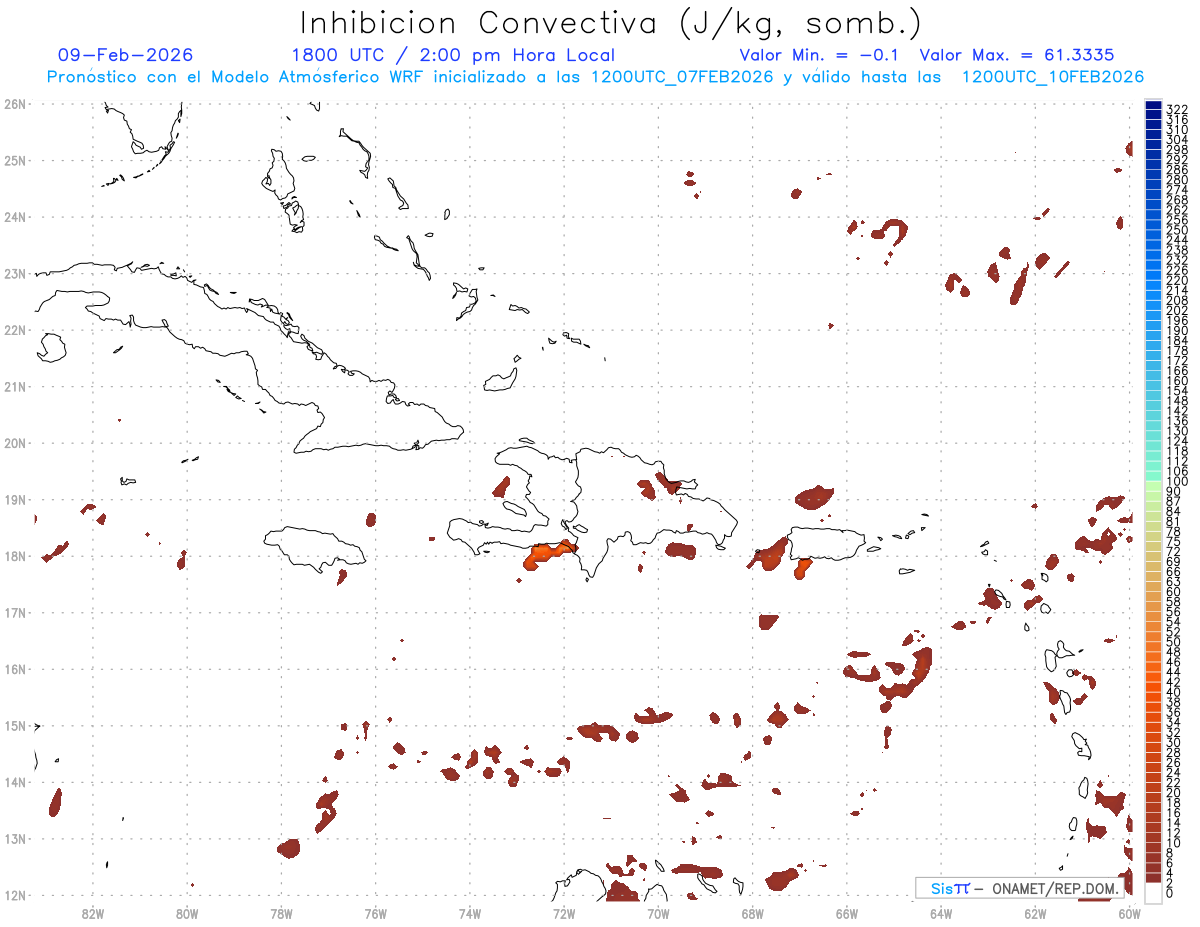Click the valid-until time "1200UTC_10FEB2026"
The image size is (1200, 927).
[1052, 77]
